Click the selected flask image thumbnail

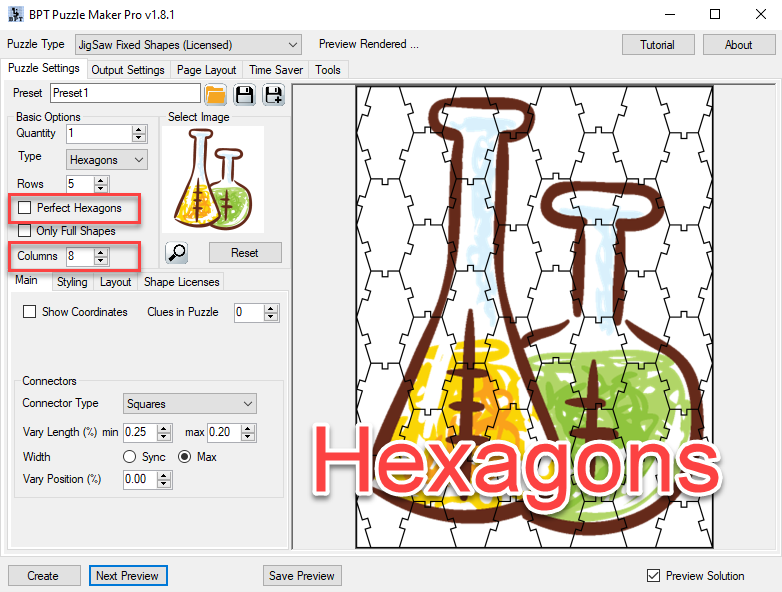[213, 180]
